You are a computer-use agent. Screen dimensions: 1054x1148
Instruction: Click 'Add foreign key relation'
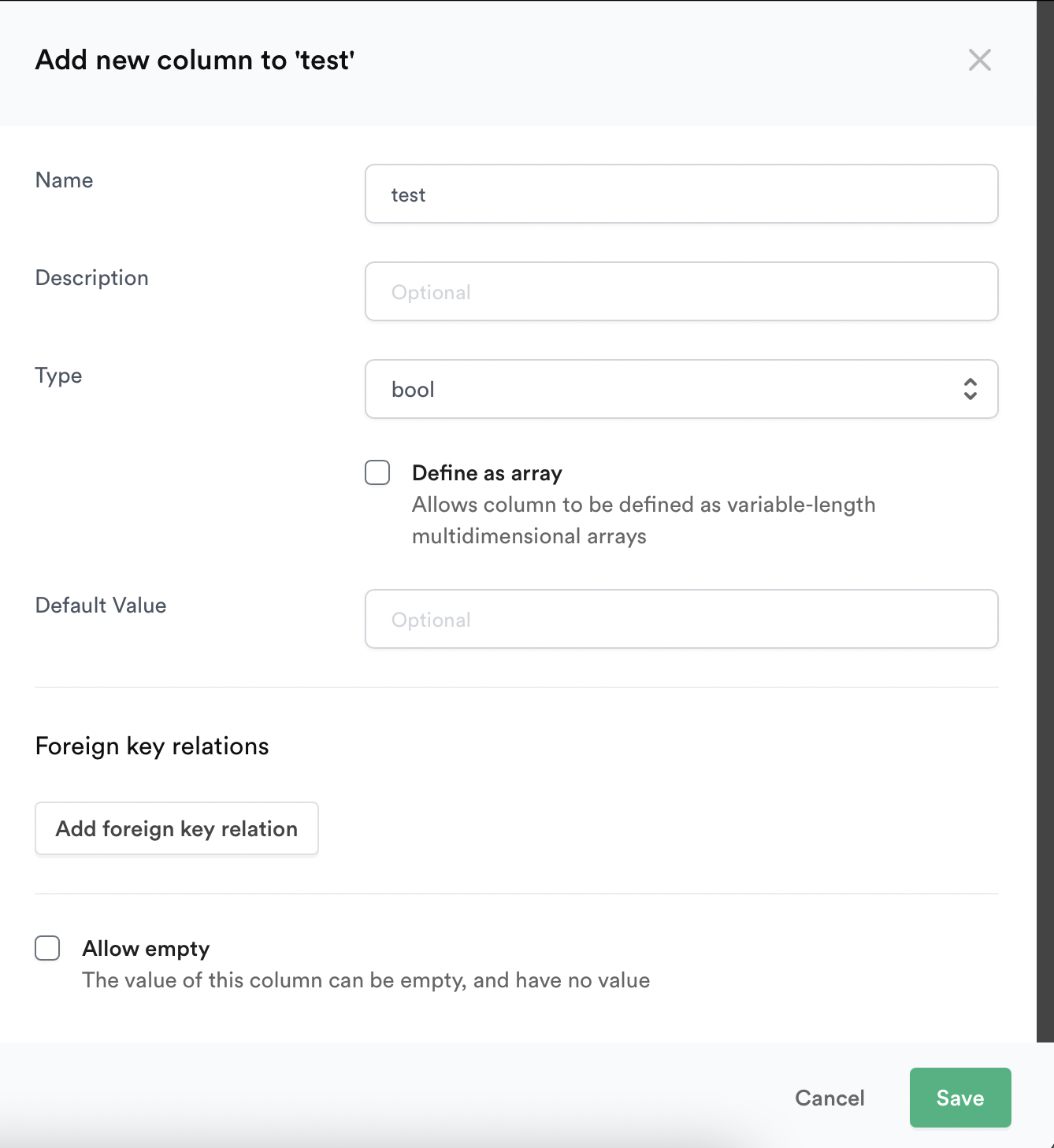[176, 828]
